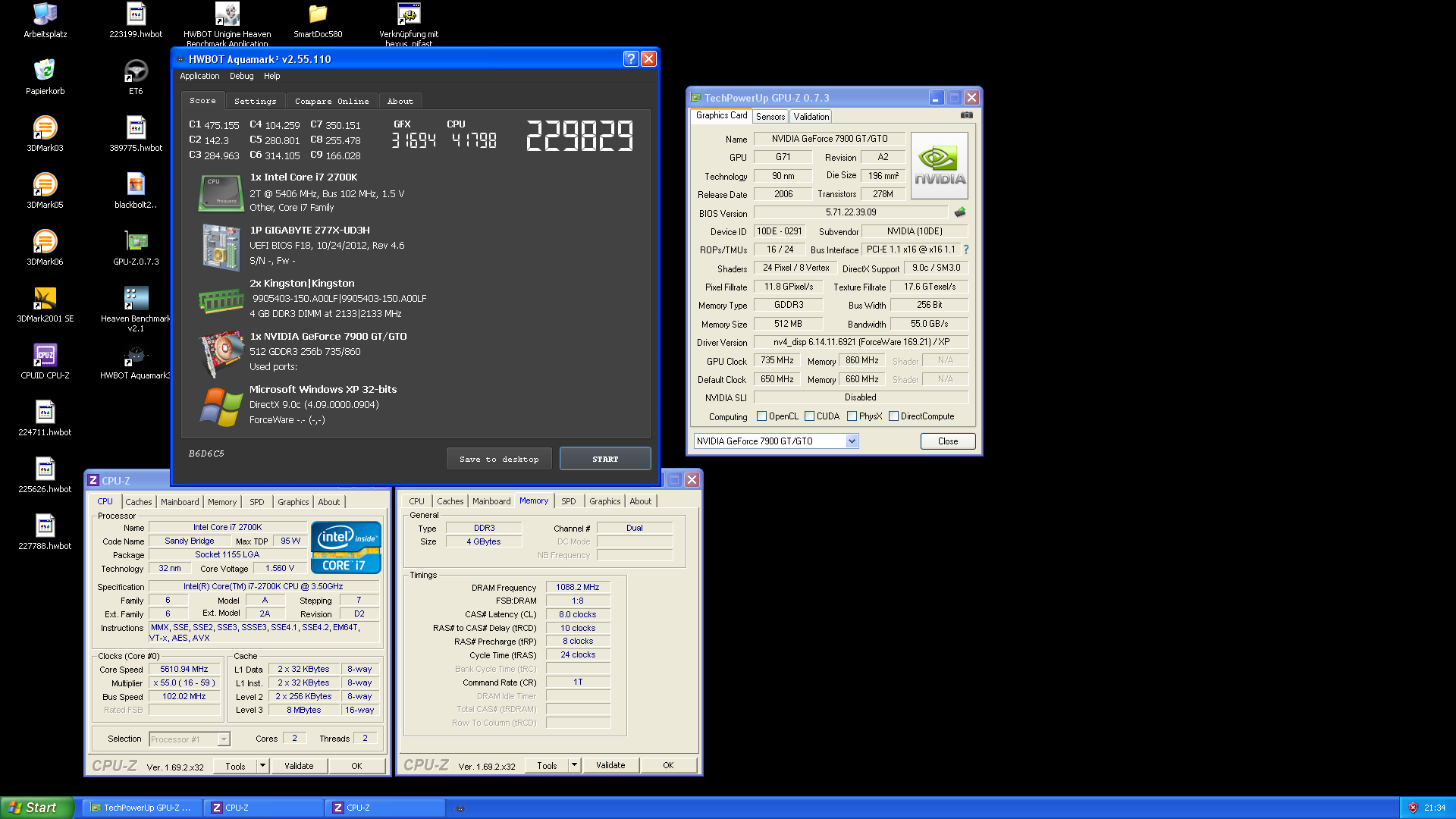The image size is (1456, 819).
Task: Click the system clock showing 21:34
Action: 1435,808
